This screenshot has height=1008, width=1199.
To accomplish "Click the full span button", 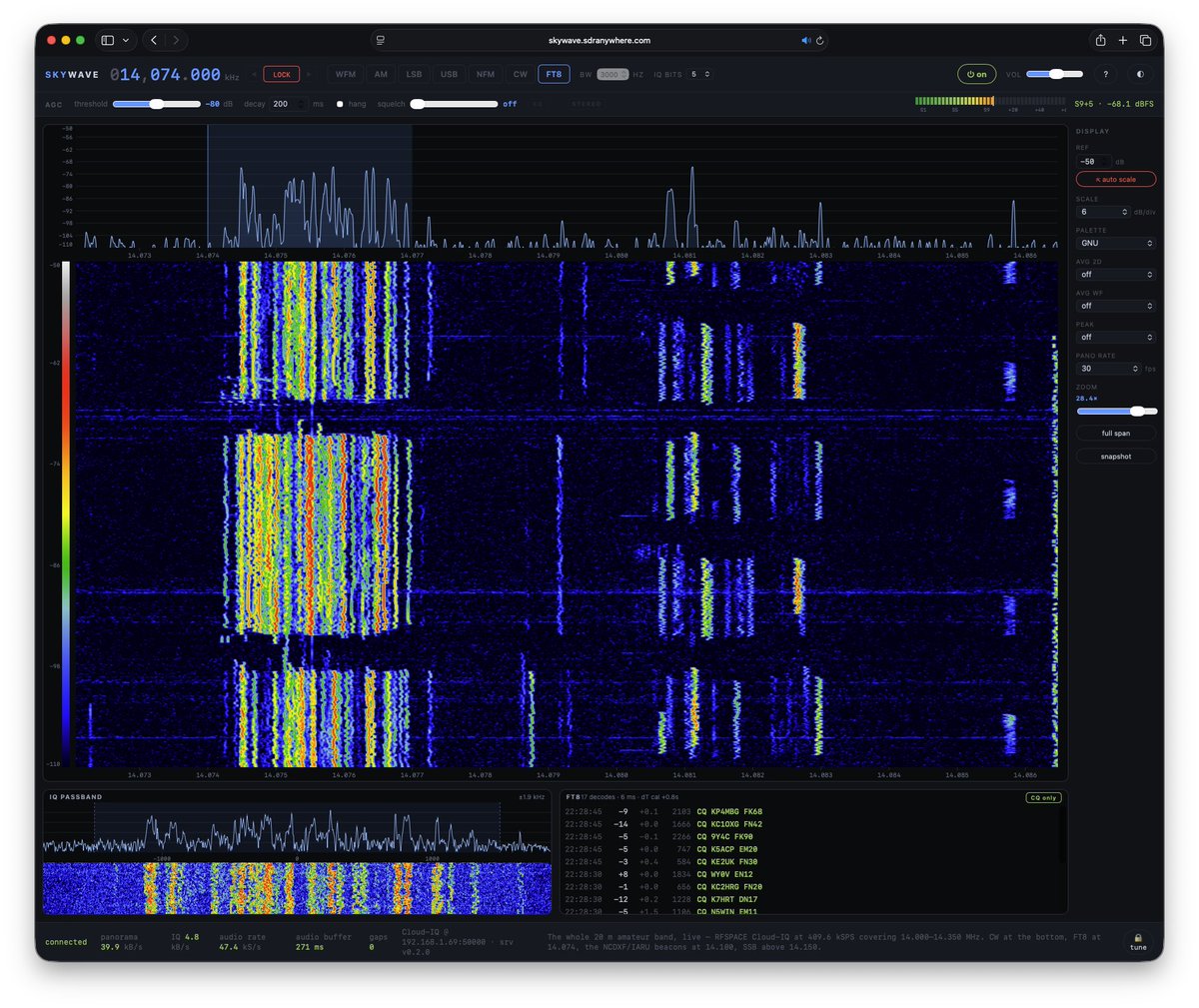I will pos(1116,434).
